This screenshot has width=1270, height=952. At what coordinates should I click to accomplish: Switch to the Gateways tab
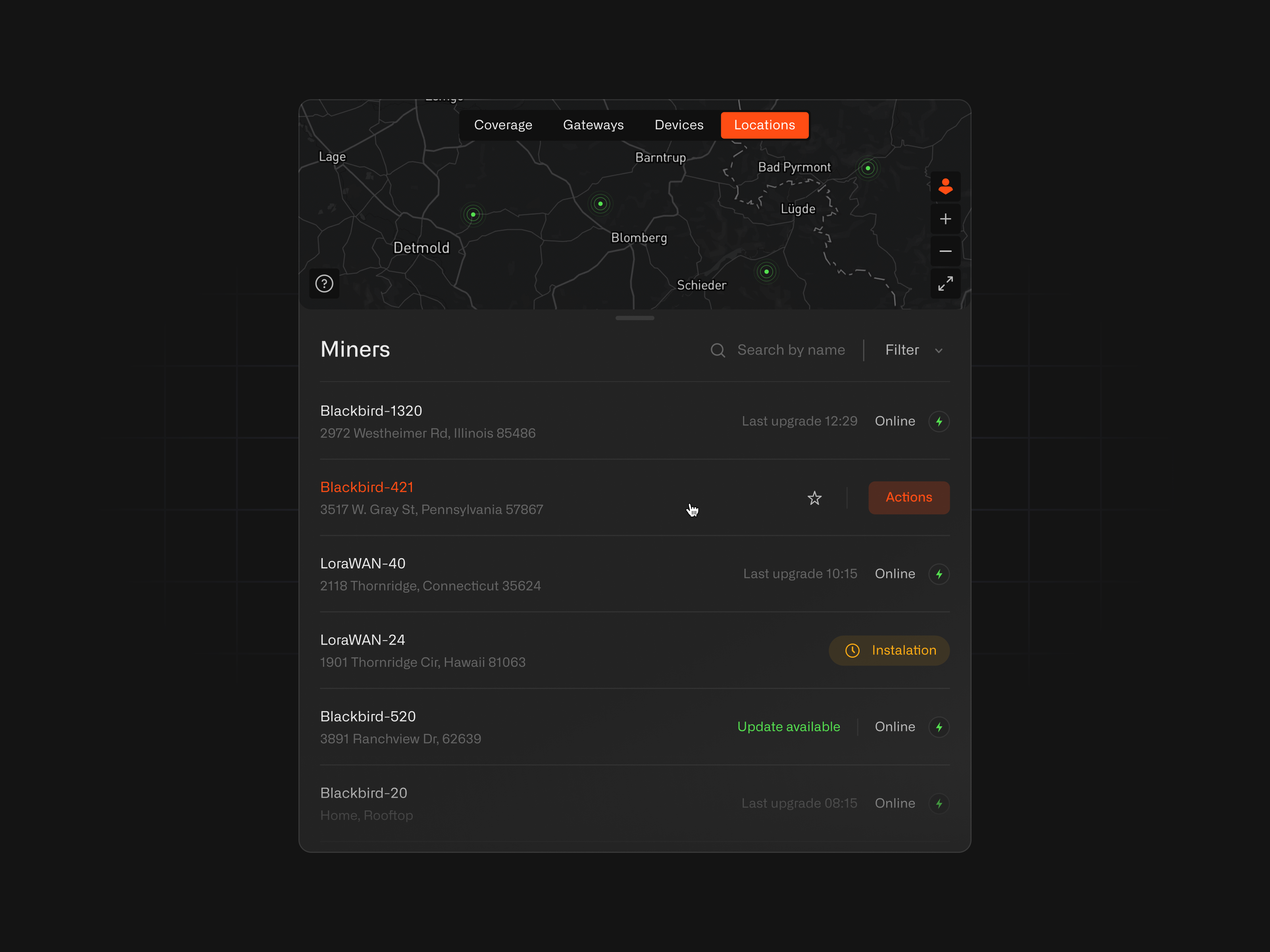tap(593, 125)
